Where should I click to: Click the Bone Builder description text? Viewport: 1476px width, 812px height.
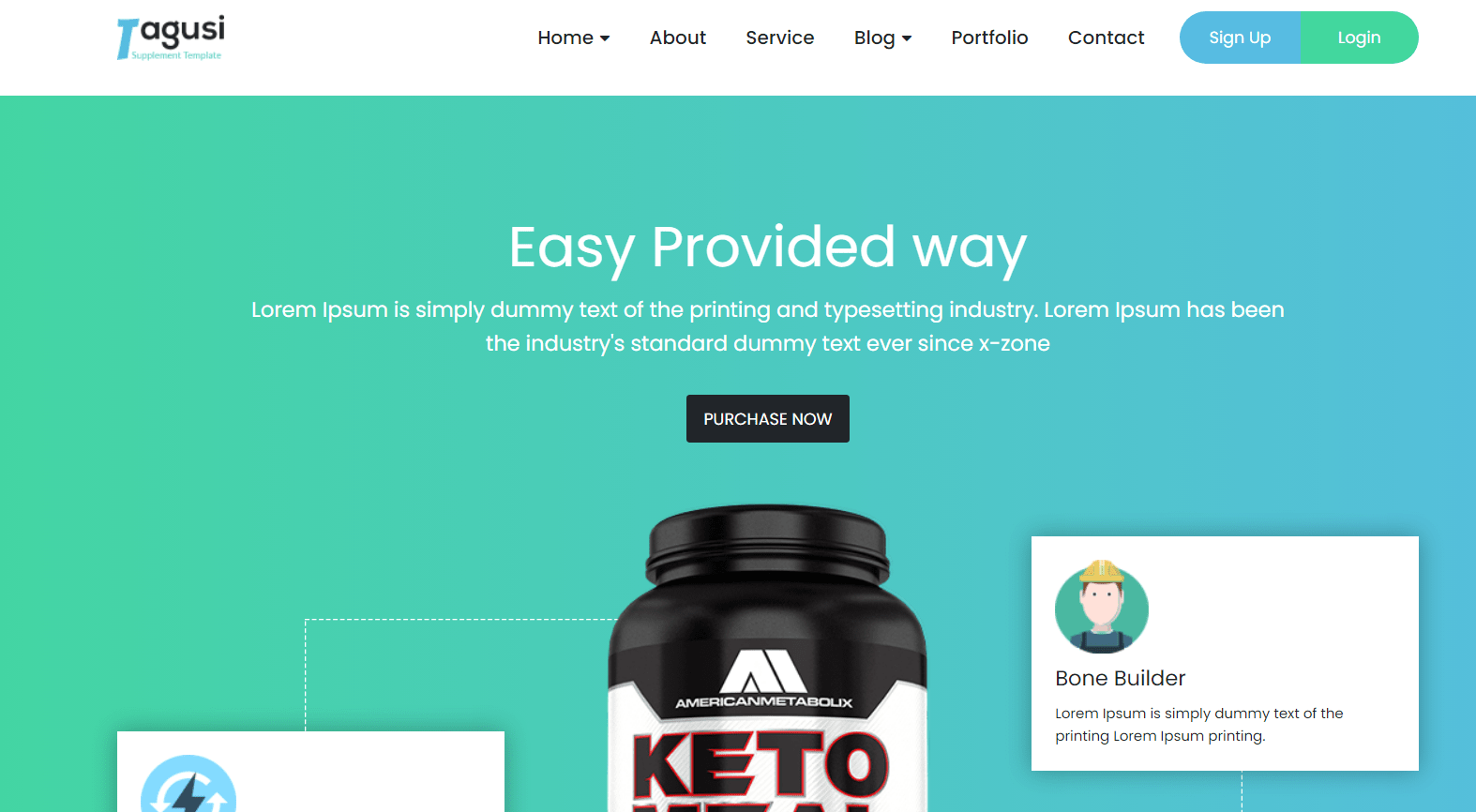tap(1199, 725)
